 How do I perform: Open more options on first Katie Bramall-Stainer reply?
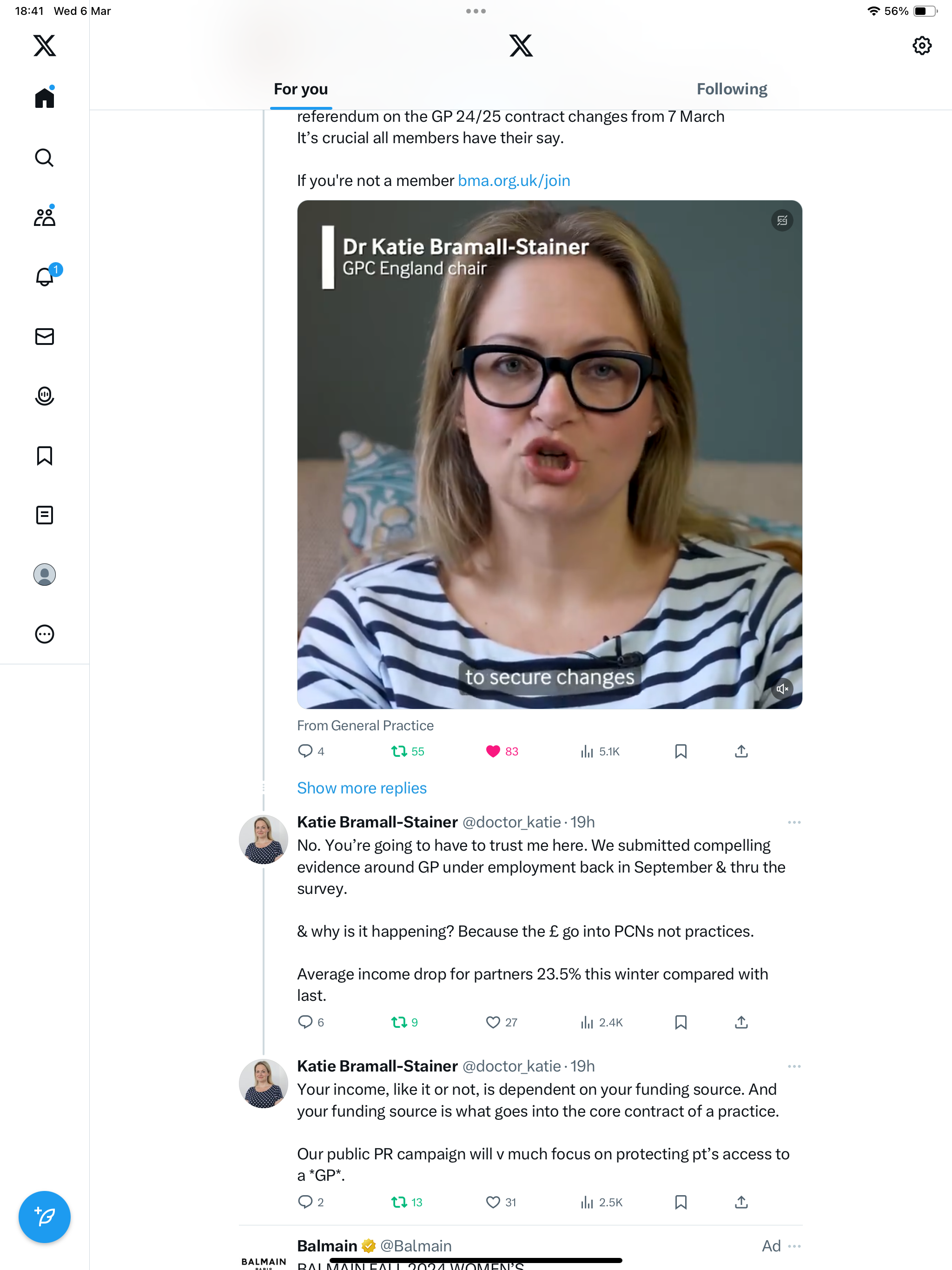point(794,822)
